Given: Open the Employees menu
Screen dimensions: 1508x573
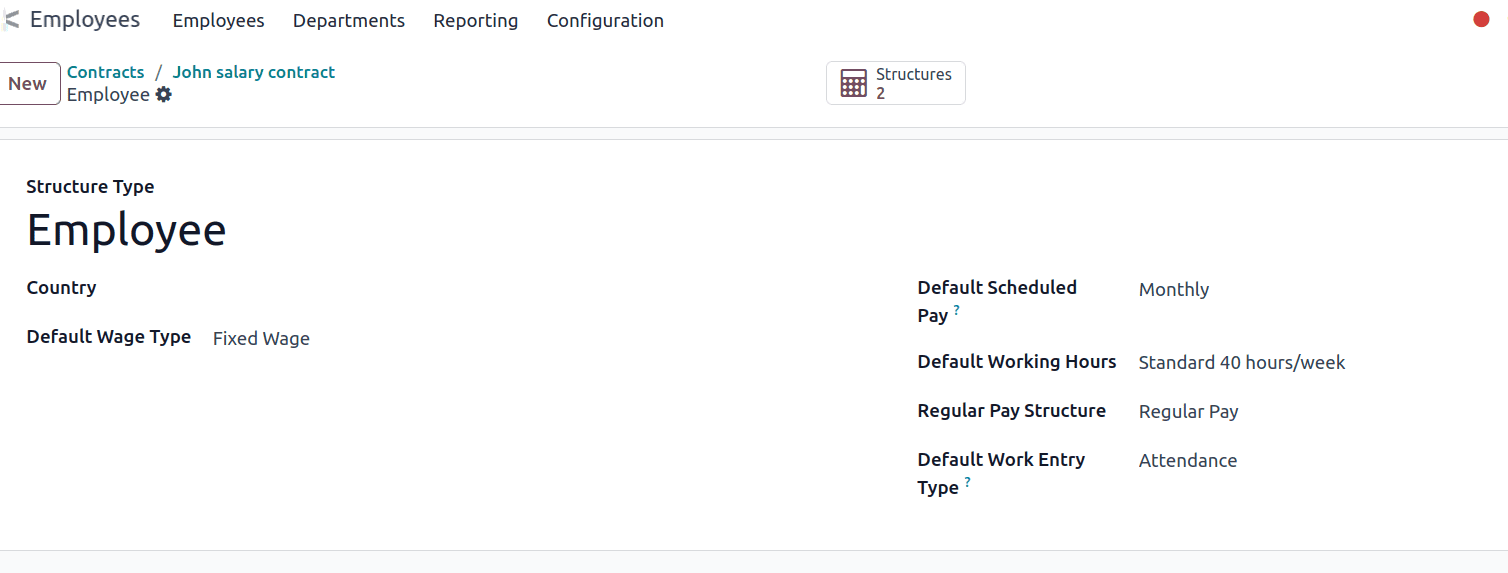Looking at the screenshot, I should (x=218, y=21).
